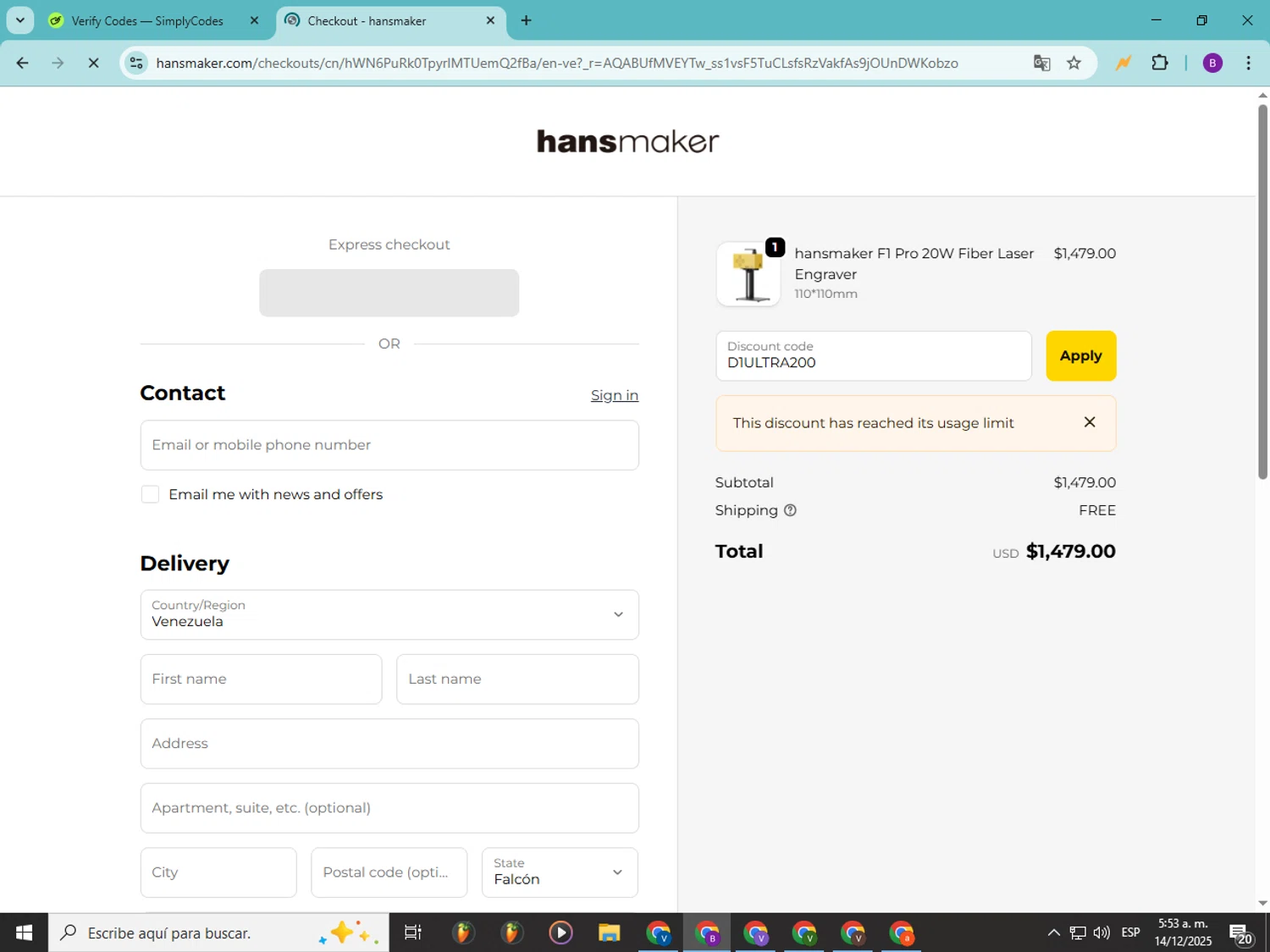Open Chrome three-dot menu
The height and width of the screenshot is (952, 1270).
click(1248, 63)
